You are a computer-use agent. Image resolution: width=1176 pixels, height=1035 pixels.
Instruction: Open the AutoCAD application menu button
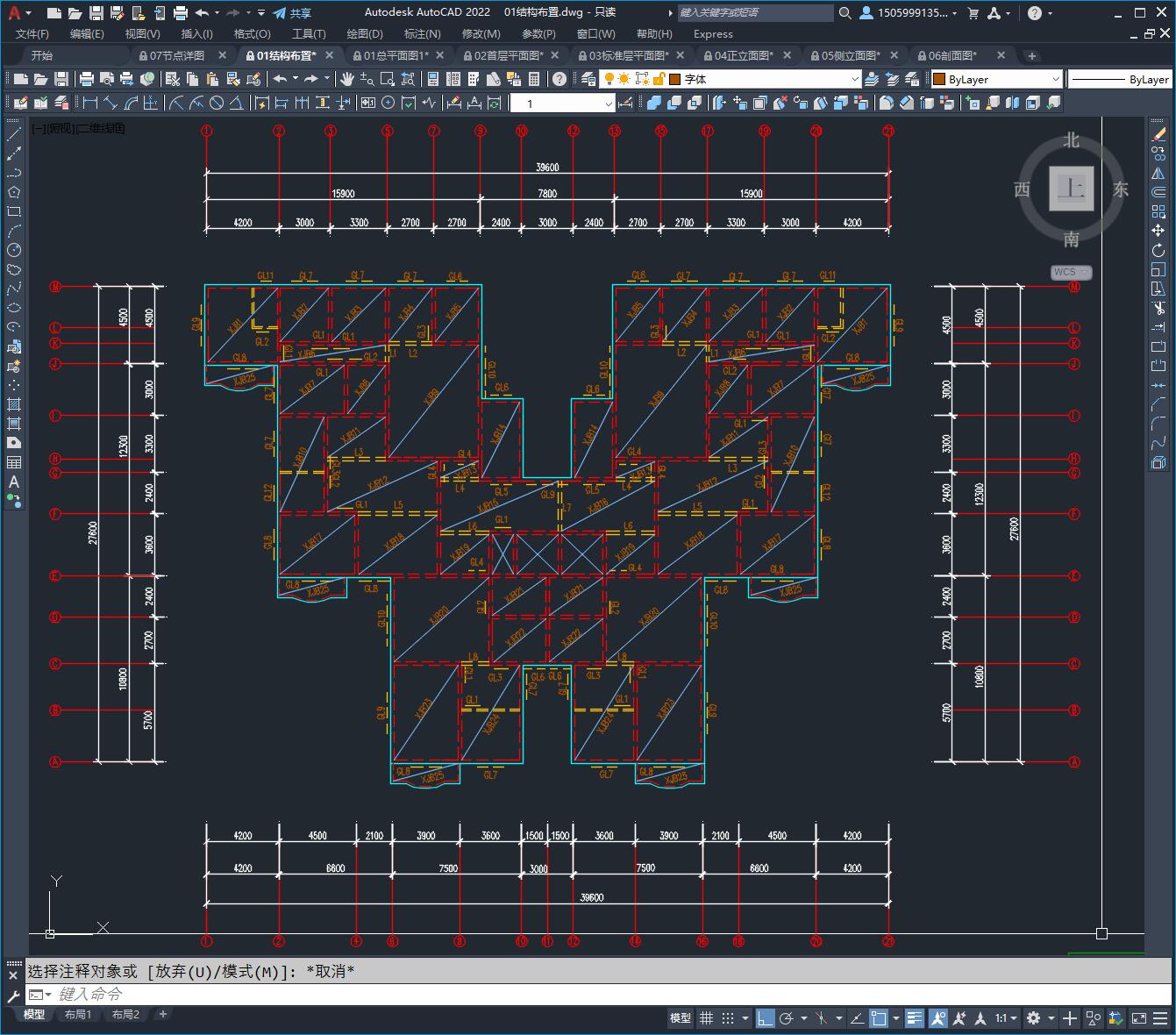[18, 13]
